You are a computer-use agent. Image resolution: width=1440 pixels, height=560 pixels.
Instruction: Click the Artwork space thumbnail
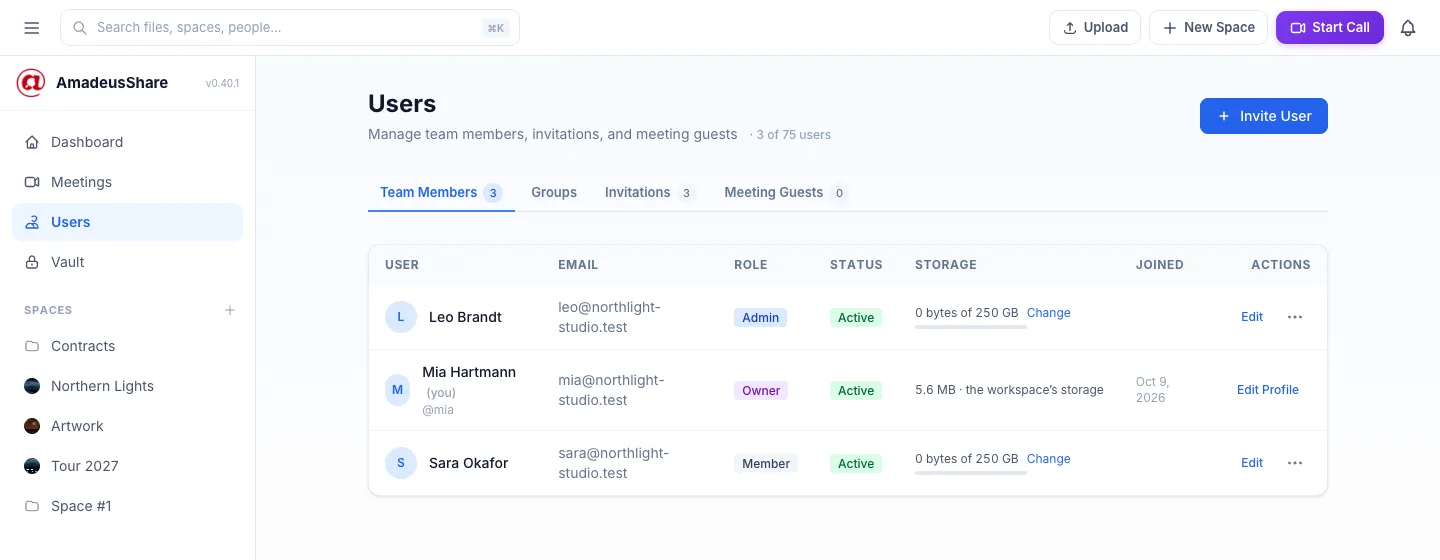tap(32, 426)
